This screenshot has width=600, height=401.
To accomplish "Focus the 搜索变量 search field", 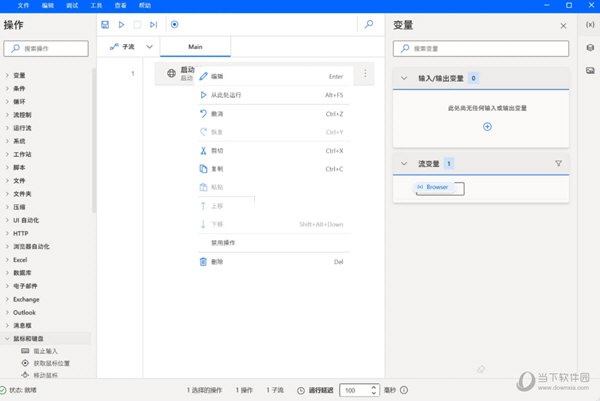I will click(x=481, y=49).
